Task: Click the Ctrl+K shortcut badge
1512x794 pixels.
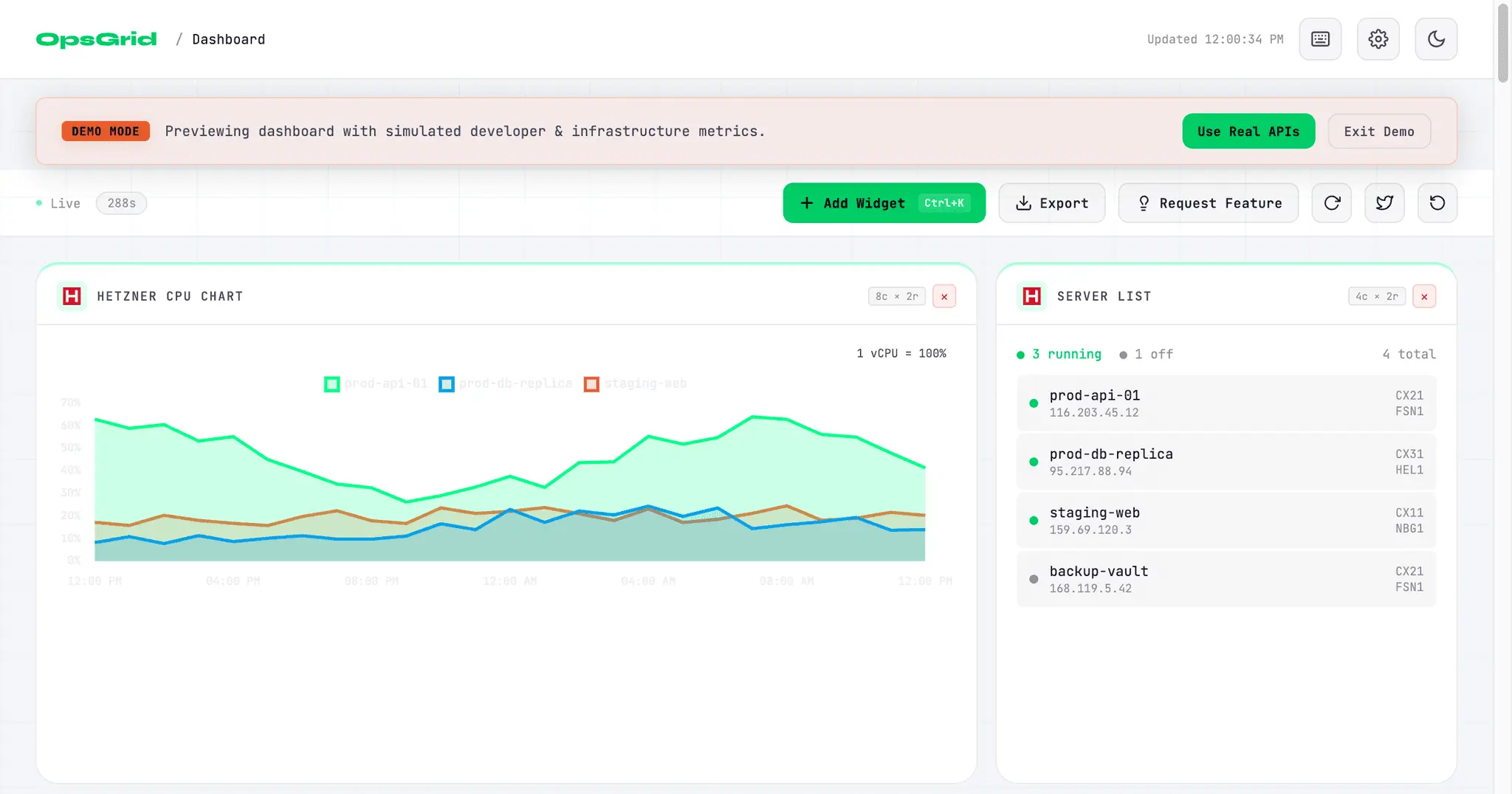Action: [944, 203]
